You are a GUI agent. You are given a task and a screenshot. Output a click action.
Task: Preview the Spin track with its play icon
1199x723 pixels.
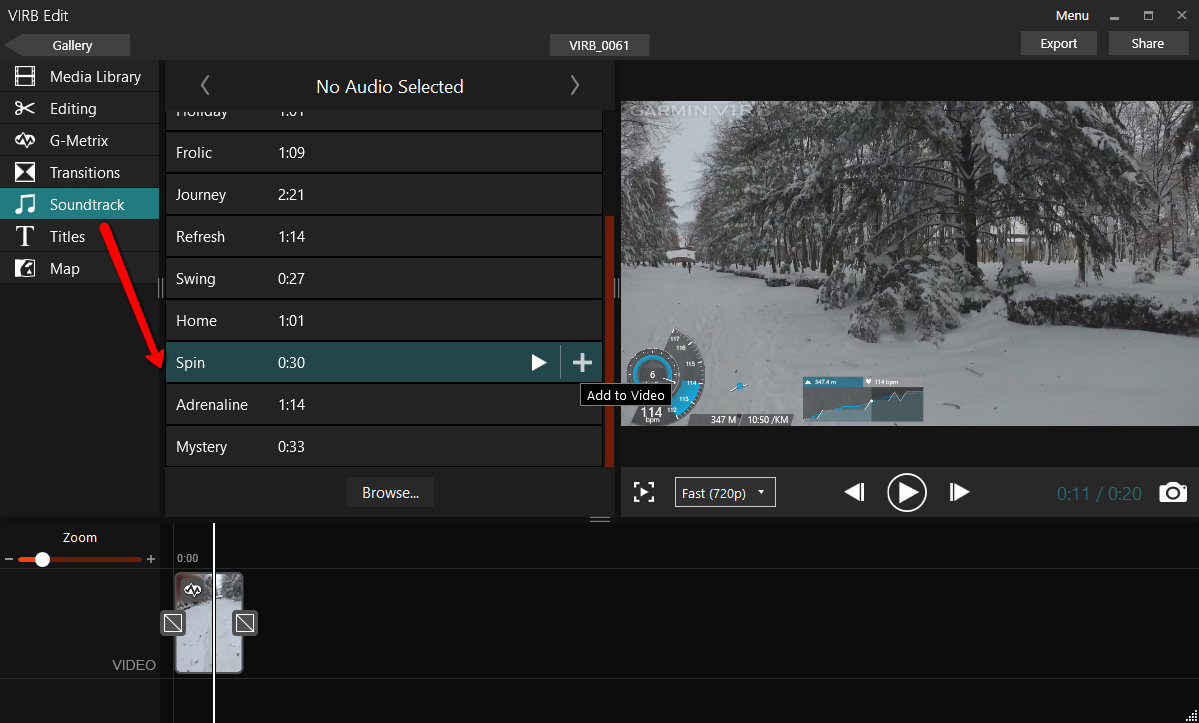click(539, 363)
